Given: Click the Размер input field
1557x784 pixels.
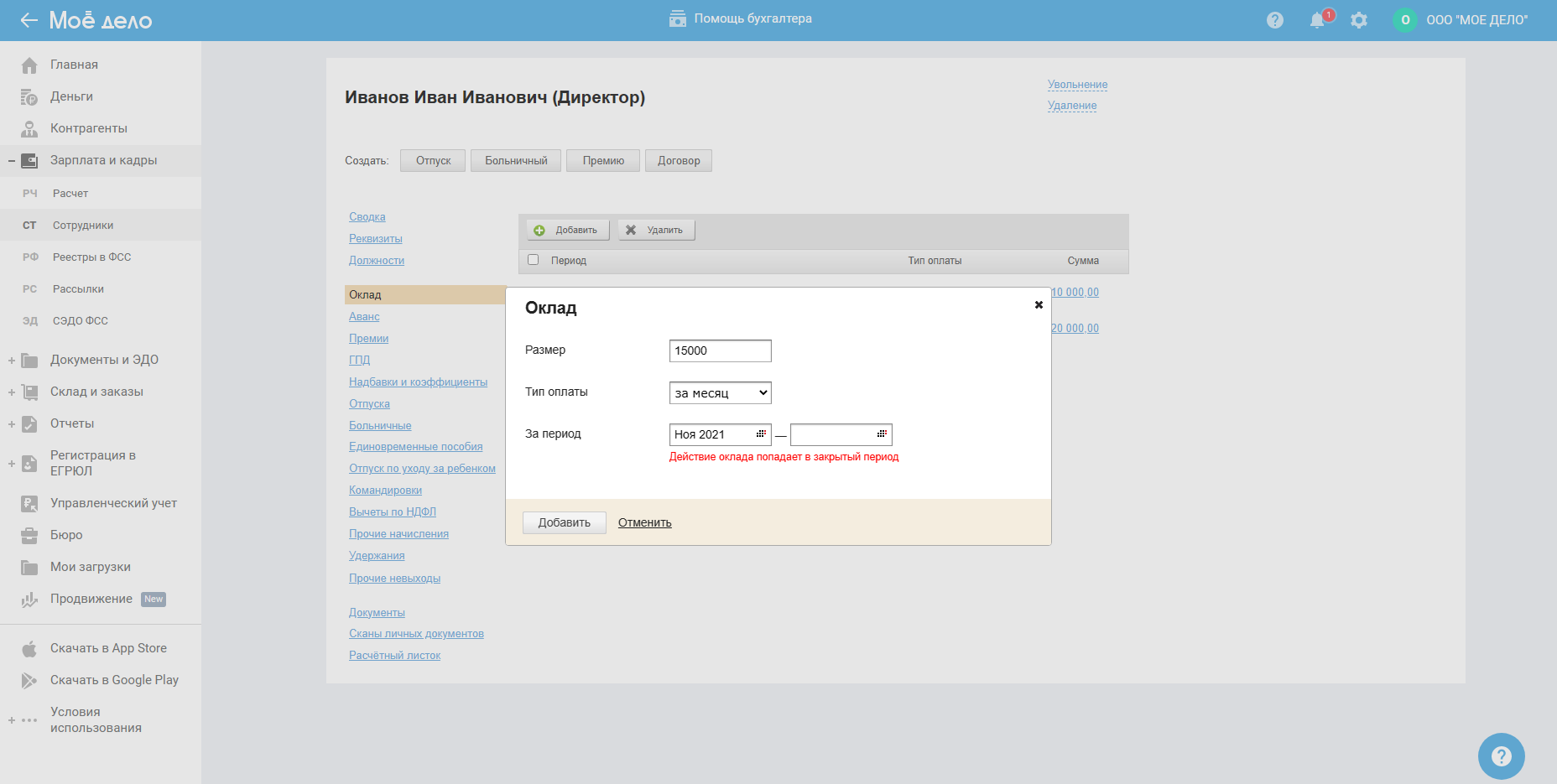Looking at the screenshot, I should (x=720, y=351).
